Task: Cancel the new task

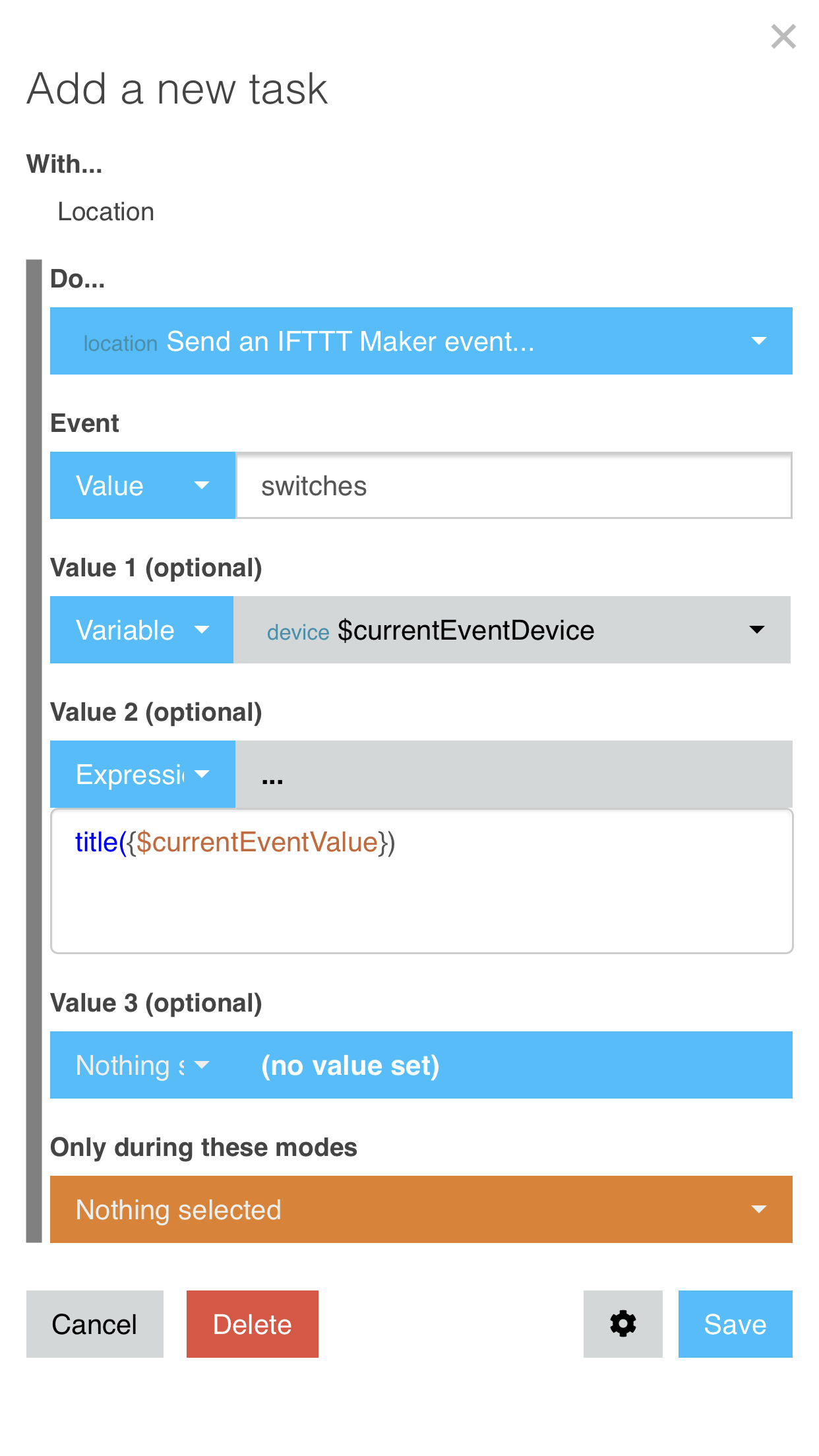Action: pos(95,1324)
